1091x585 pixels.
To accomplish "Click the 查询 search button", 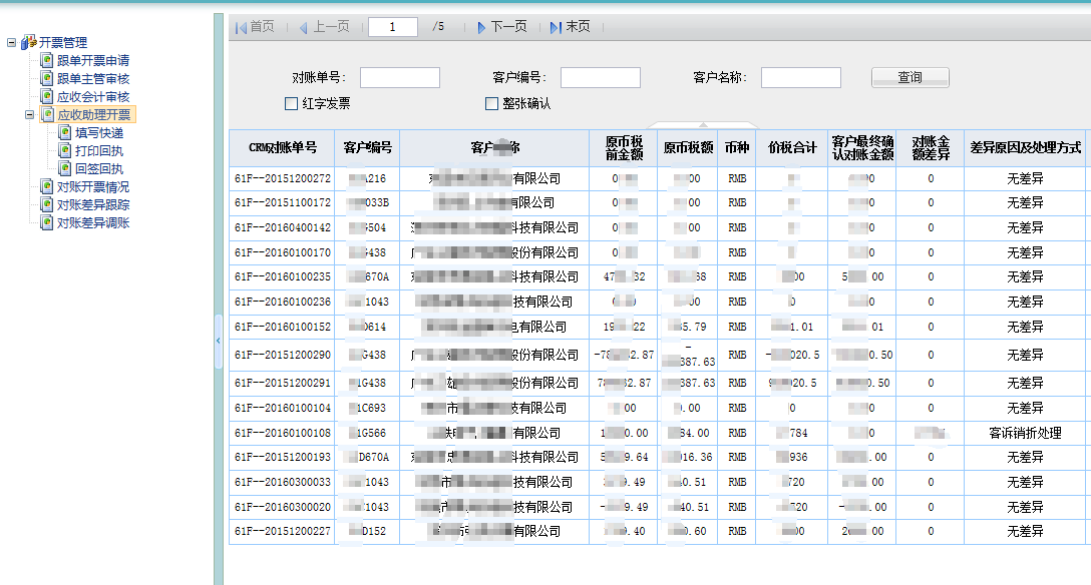I will coord(910,77).
